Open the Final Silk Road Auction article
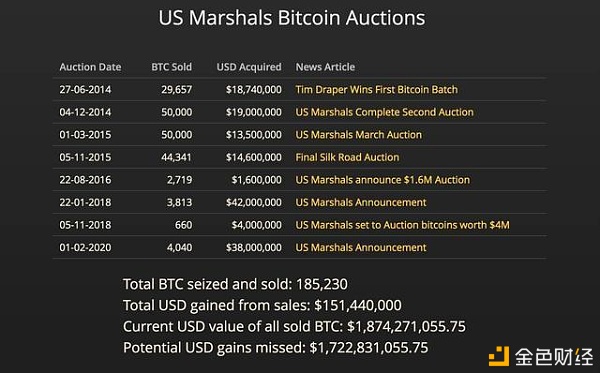The width and height of the screenshot is (600, 373). click(347, 157)
